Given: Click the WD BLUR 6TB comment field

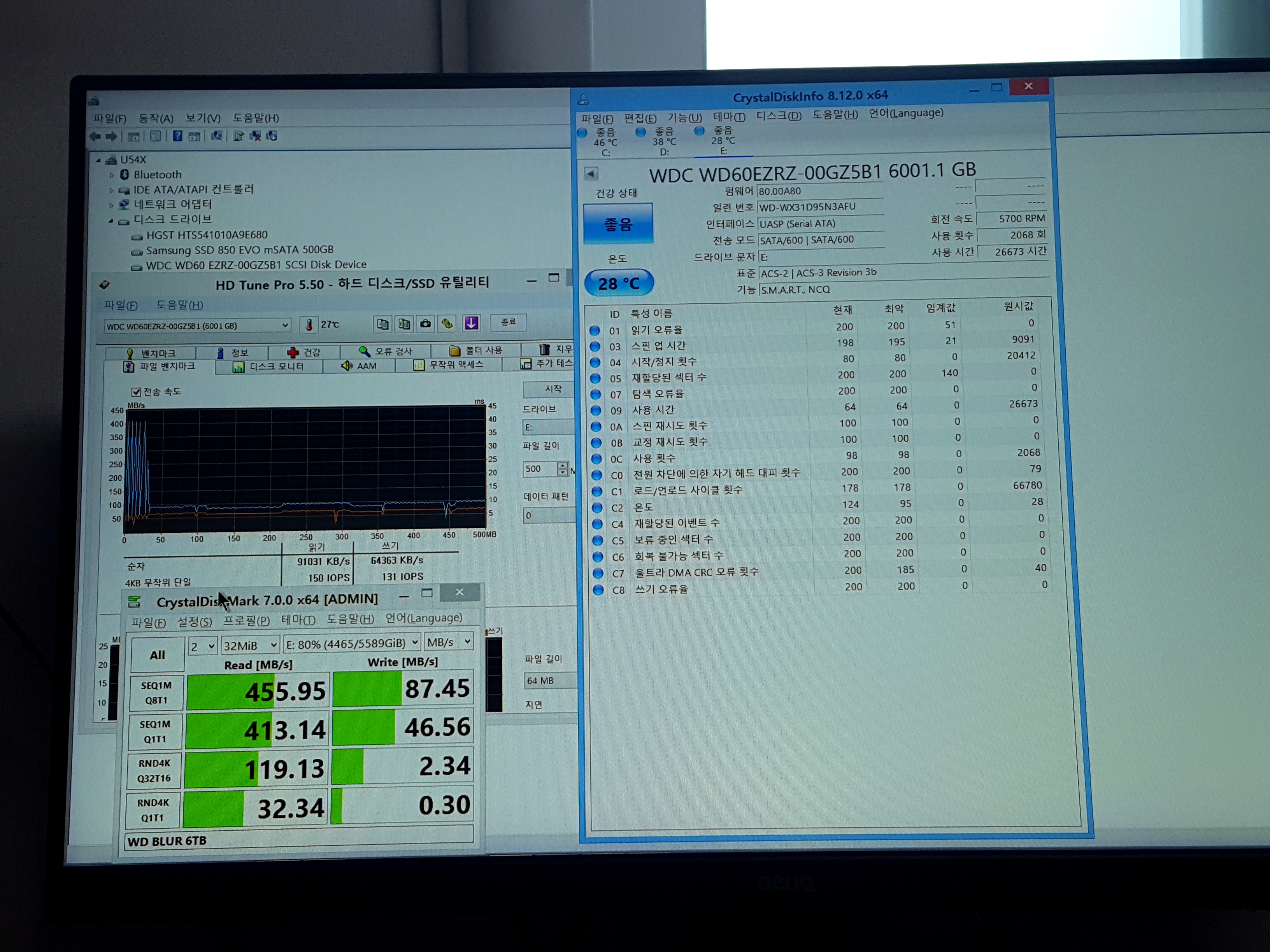Looking at the screenshot, I should (x=298, y=838).
